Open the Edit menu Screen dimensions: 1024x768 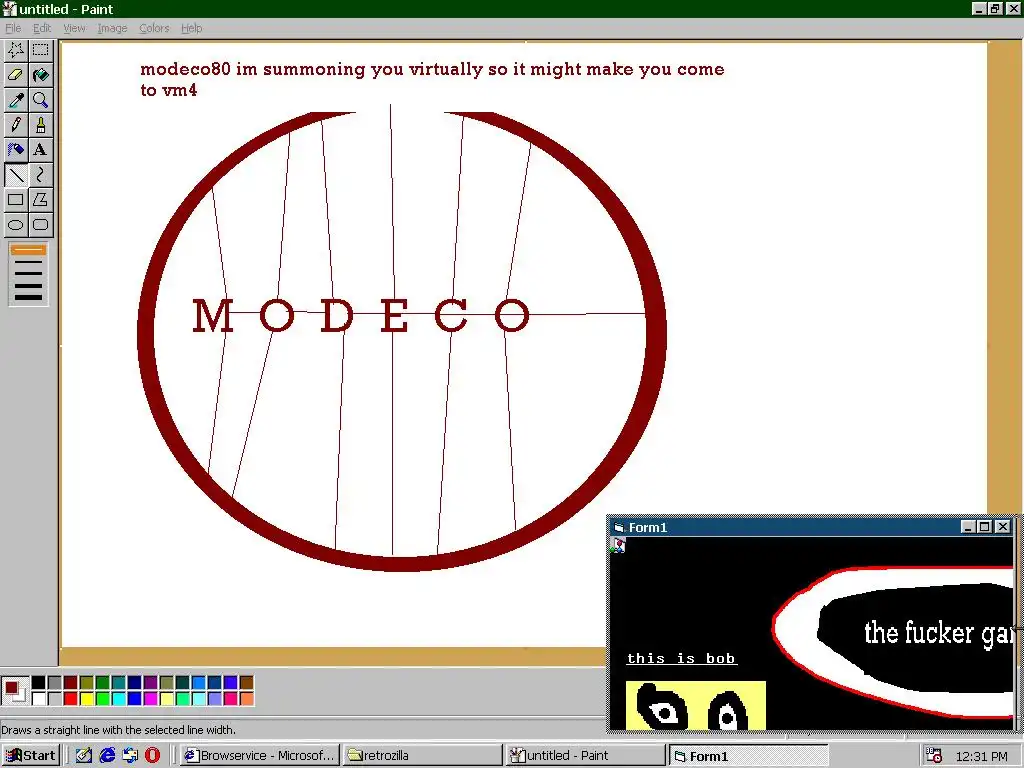click(x=42, y=28)
